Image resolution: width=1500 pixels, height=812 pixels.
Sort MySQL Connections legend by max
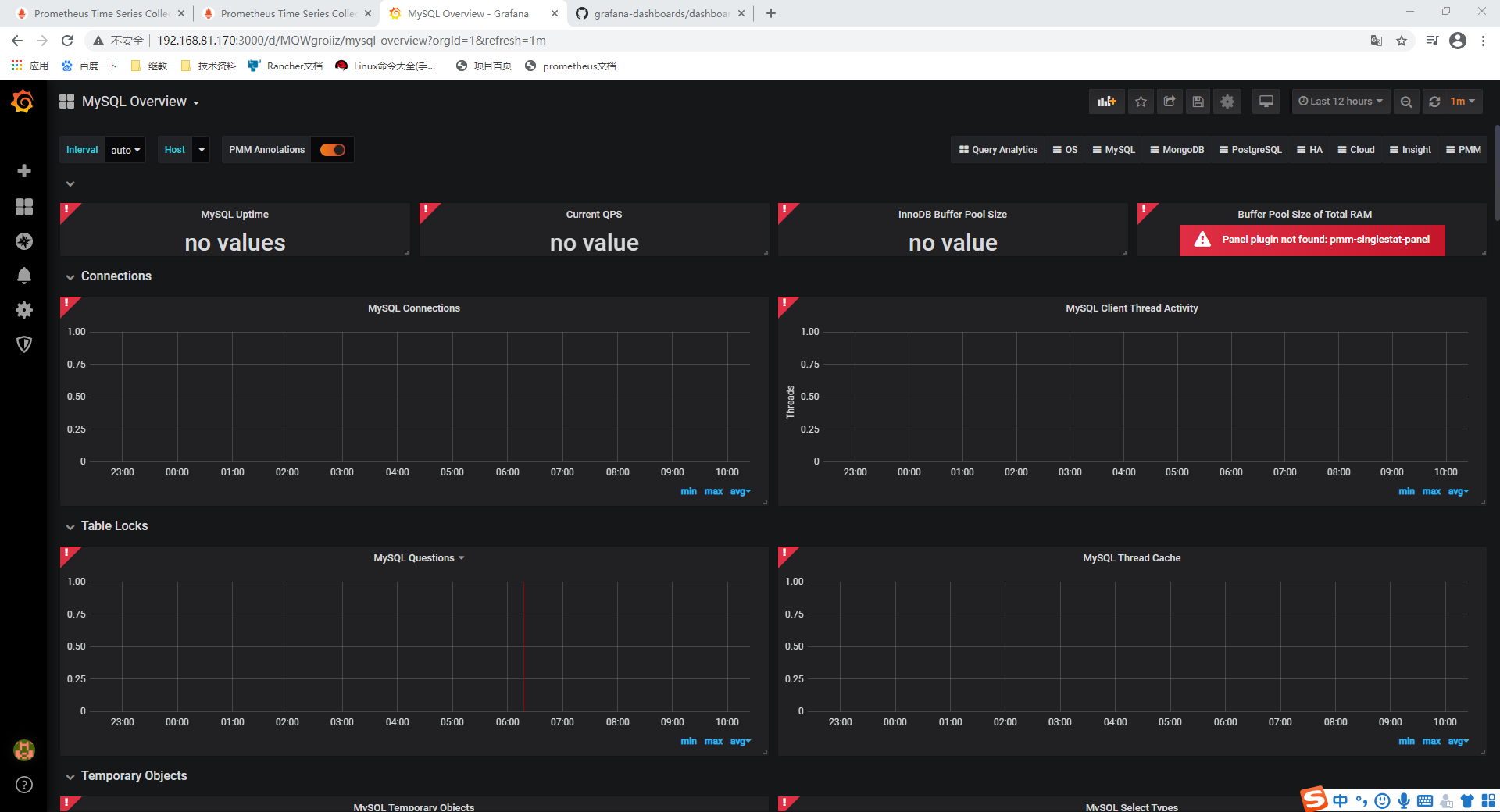point(713,492)
